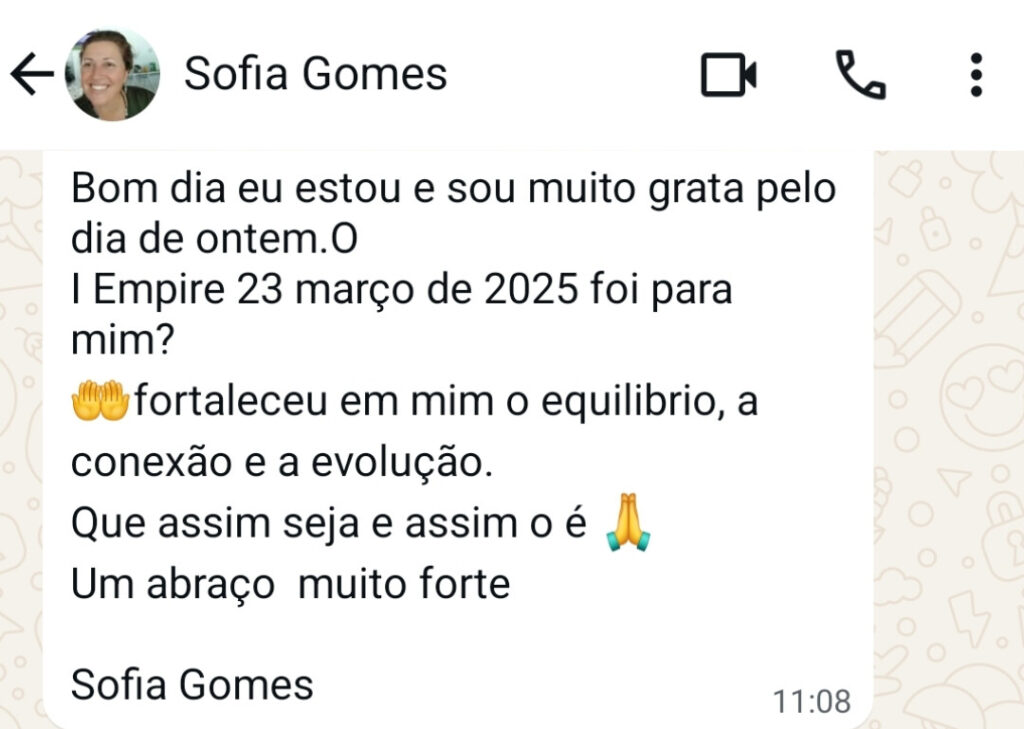Open contact info via Sofia Gomes header name
The image size is (1024, 729).
(315, 75)
